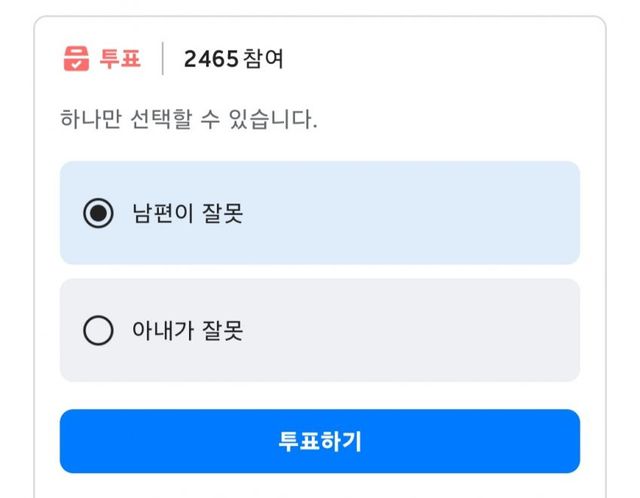640x498 pixels.
Task: Click the 참여 text in header
Action: tap(263, 59)
